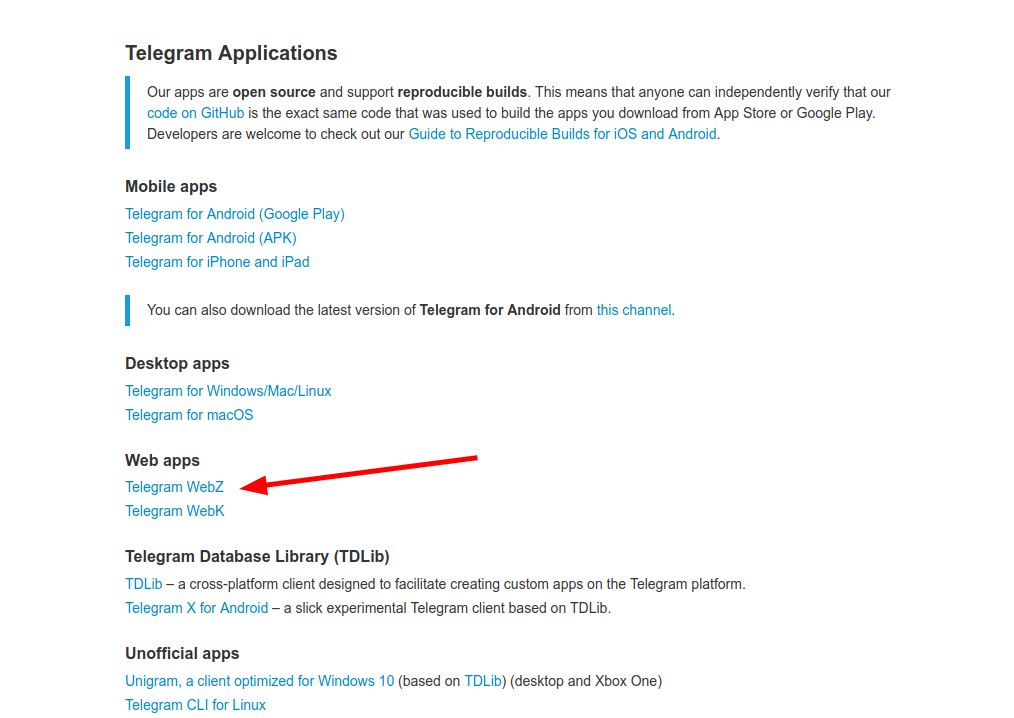Click the Unofficial apps heading

(182, 653)
